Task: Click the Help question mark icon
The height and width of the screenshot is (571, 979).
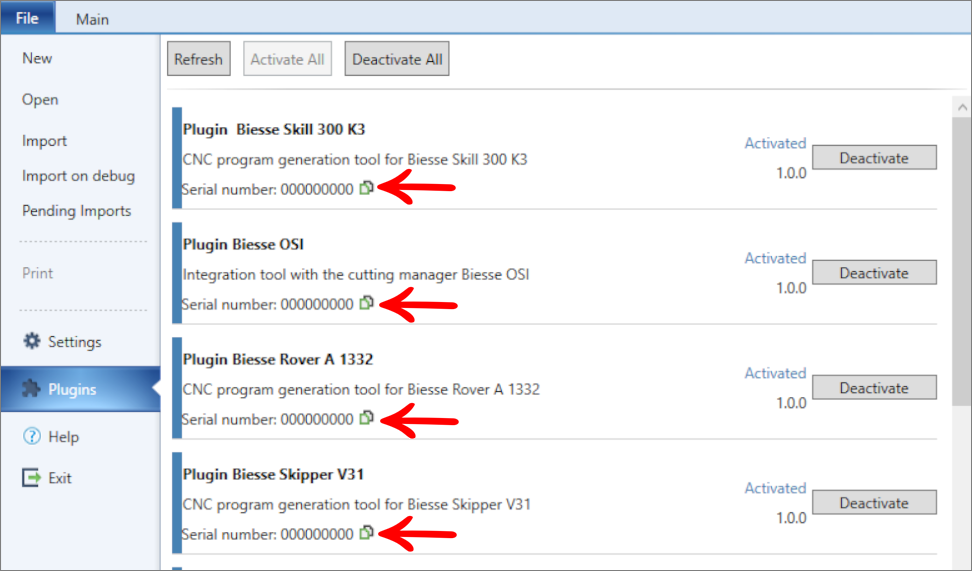Action: point(31,436)
